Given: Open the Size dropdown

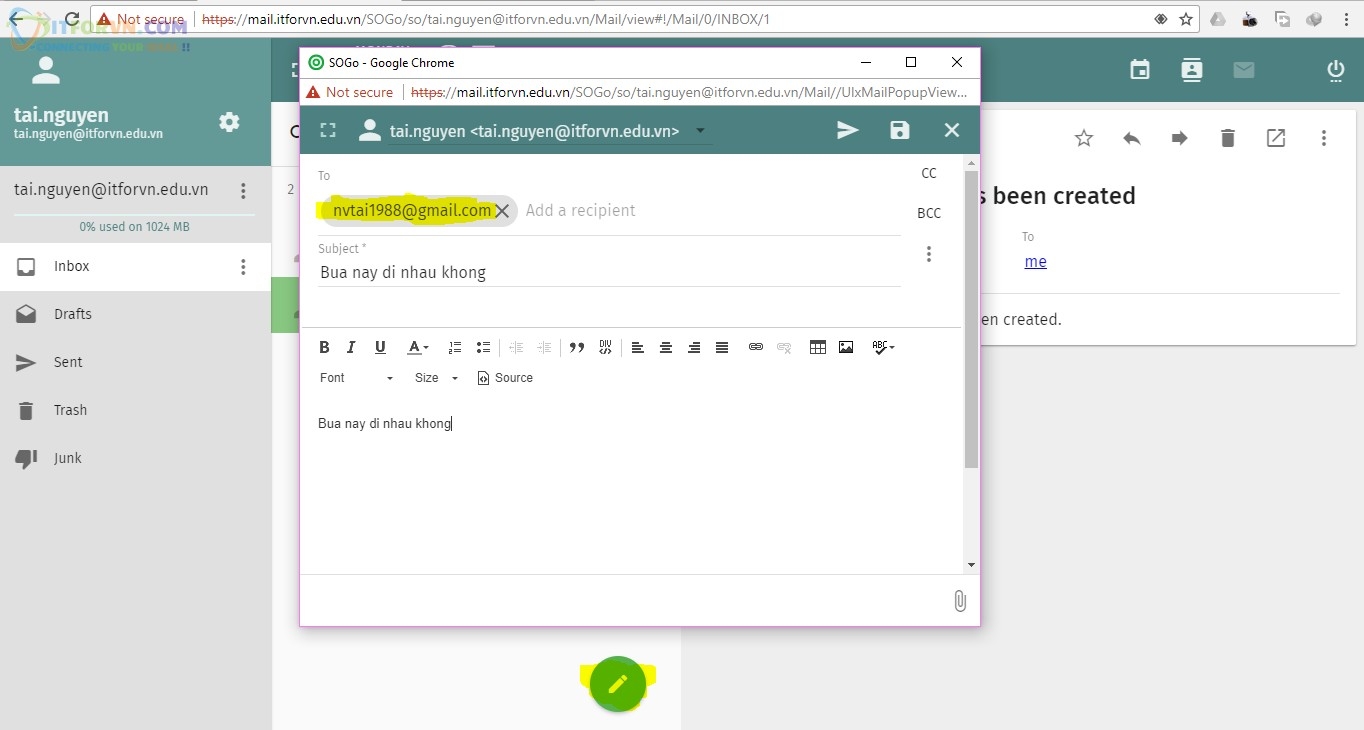Looking at the screenshot, I should [x=436, y=378].
